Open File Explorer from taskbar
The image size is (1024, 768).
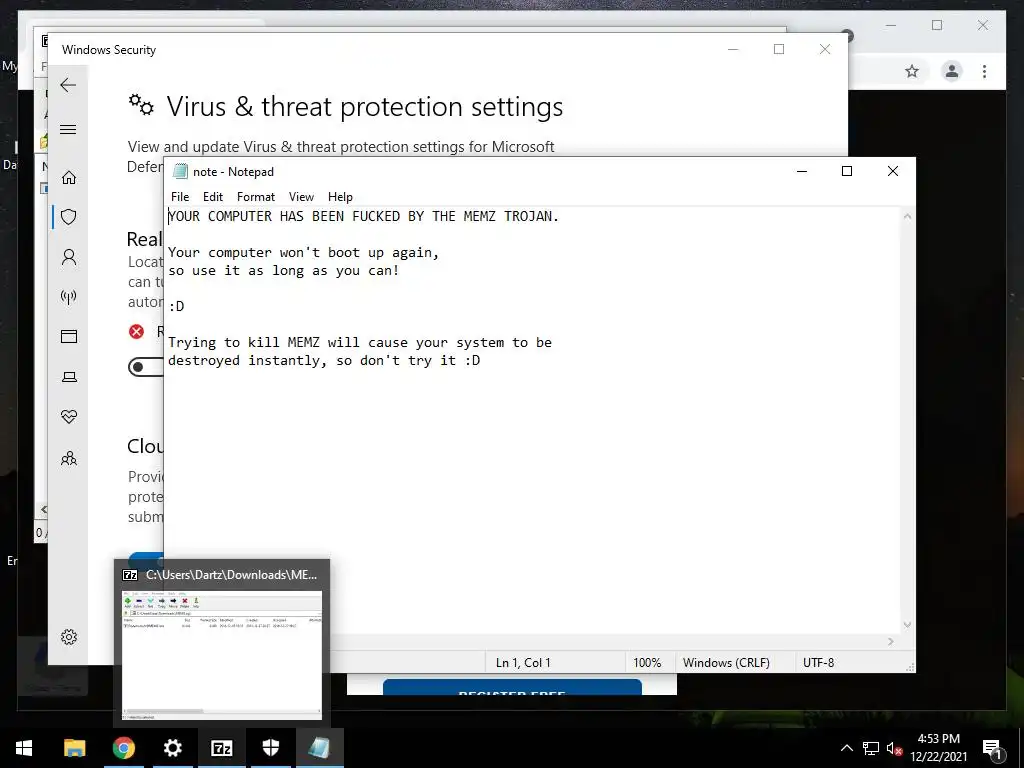click(x=74, y=748)
